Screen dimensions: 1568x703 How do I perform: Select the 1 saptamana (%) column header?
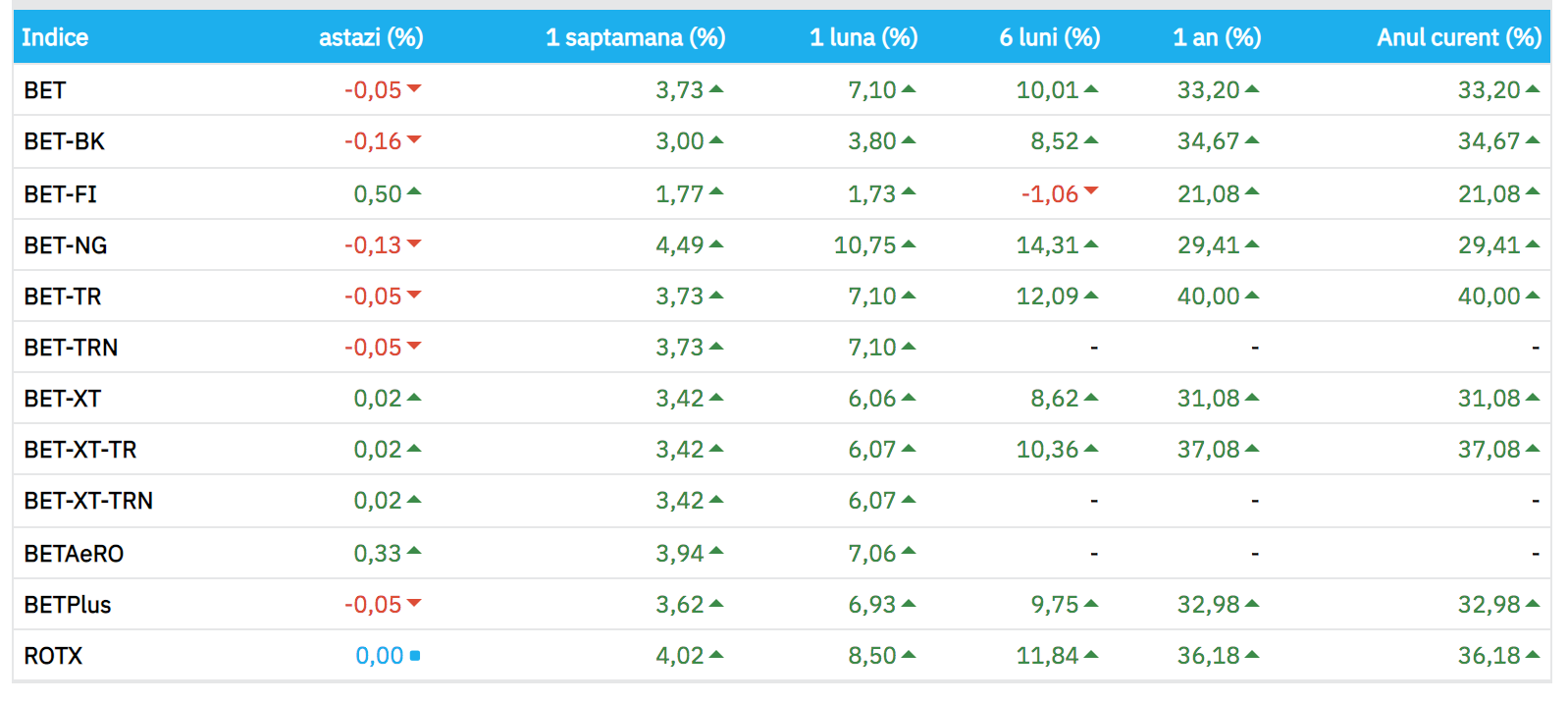pos(636,37)
